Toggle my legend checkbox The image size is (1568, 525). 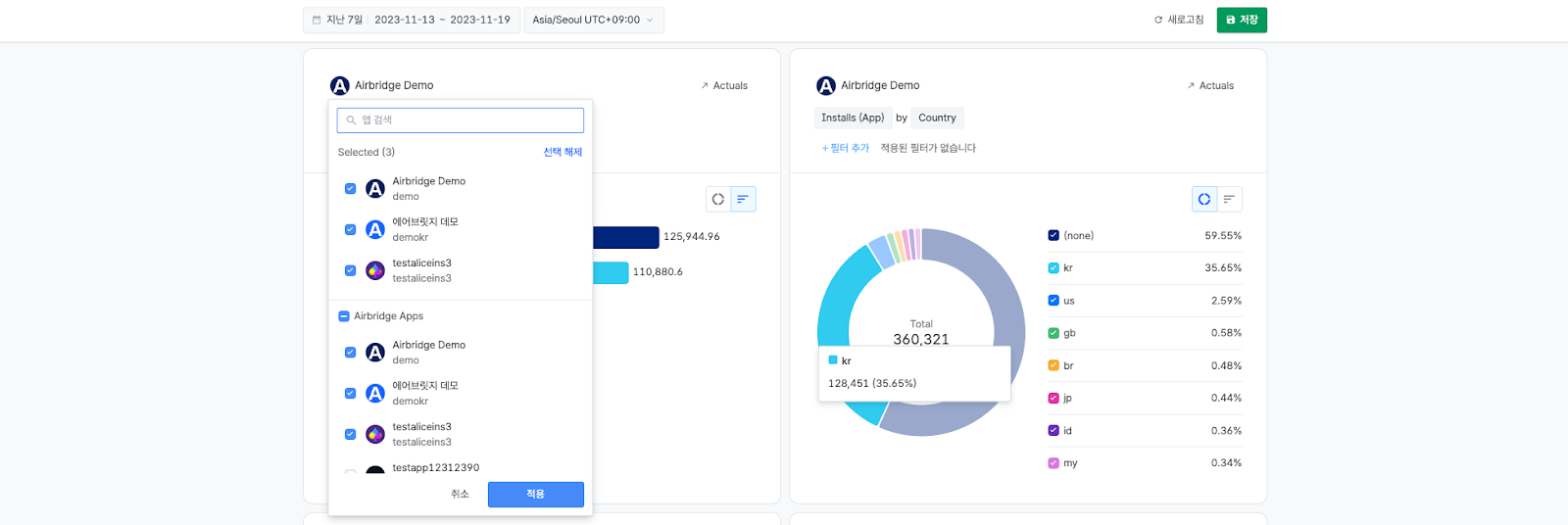click(x=1053, y=463)
